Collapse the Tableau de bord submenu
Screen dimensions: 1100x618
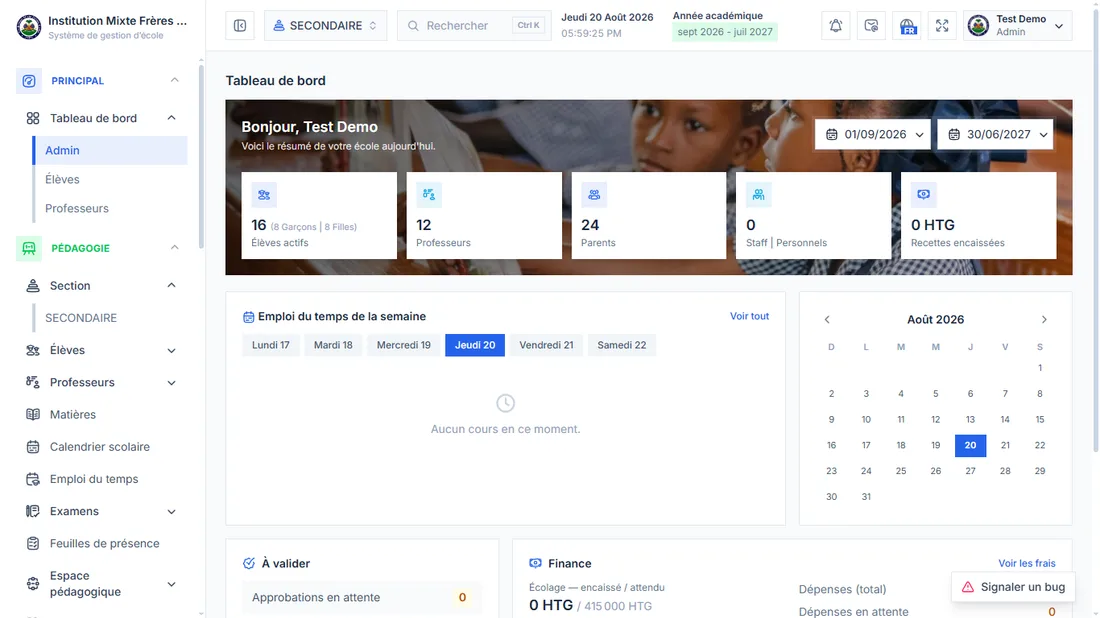(171, 118)
